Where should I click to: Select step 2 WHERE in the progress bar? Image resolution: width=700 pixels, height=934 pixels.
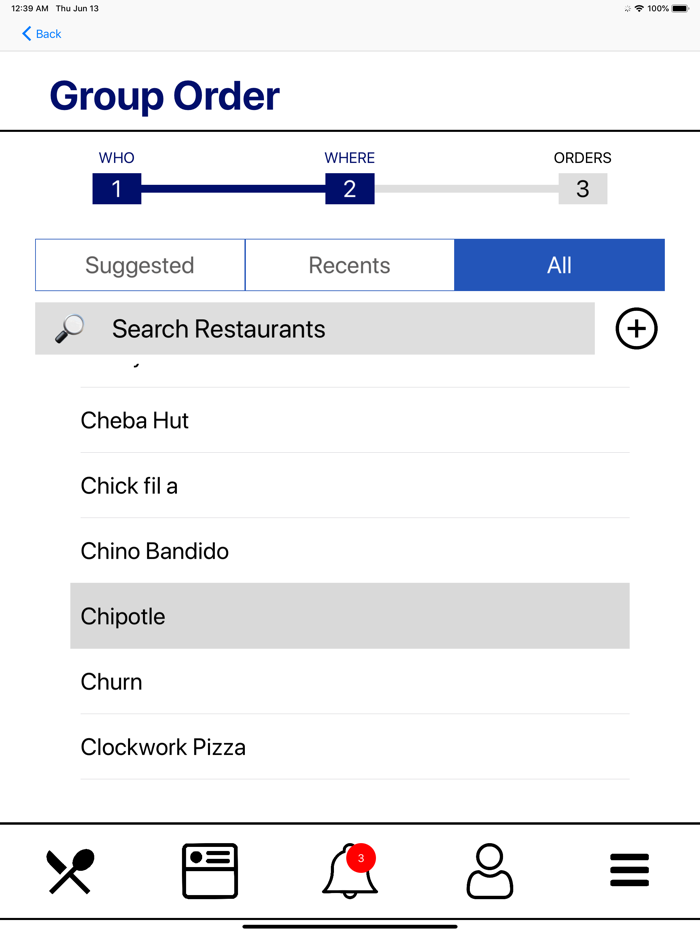[x=349, y=188]
